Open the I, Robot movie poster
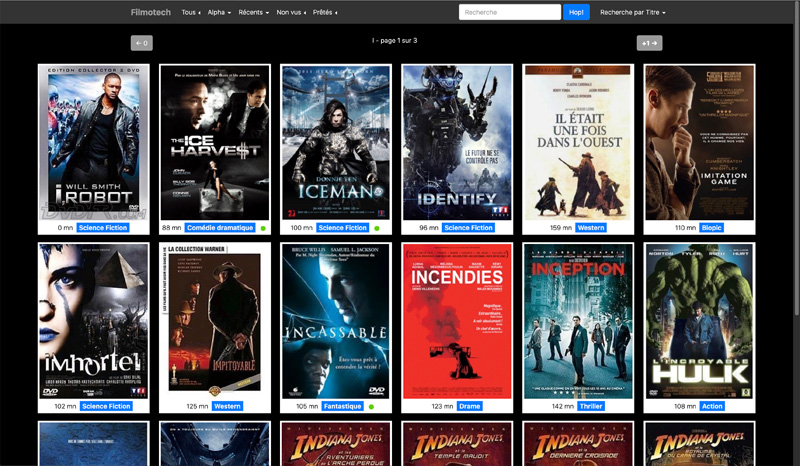This screenshot has width=800, height=466. pos(94,142)
